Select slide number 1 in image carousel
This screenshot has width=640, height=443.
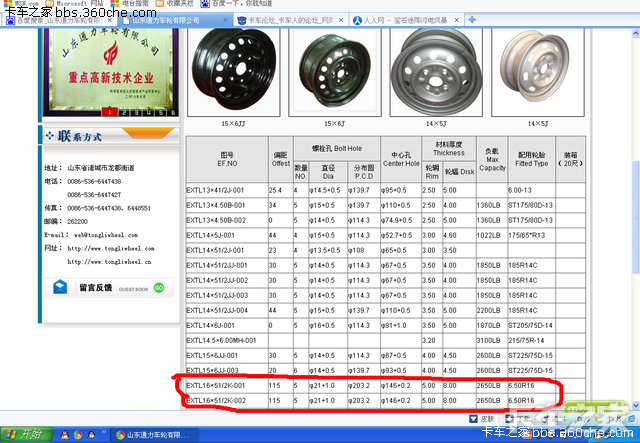click(110, 112)
